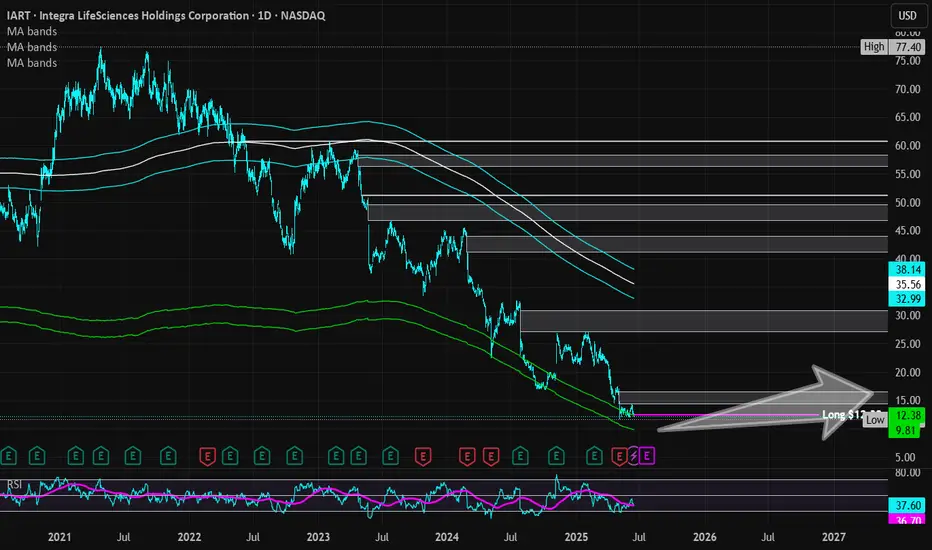This screenshot has height=550, width=932.
Task: Click the cyan 37.60 RSI value label
Action: pyautogui.click(x=907, y=505)
